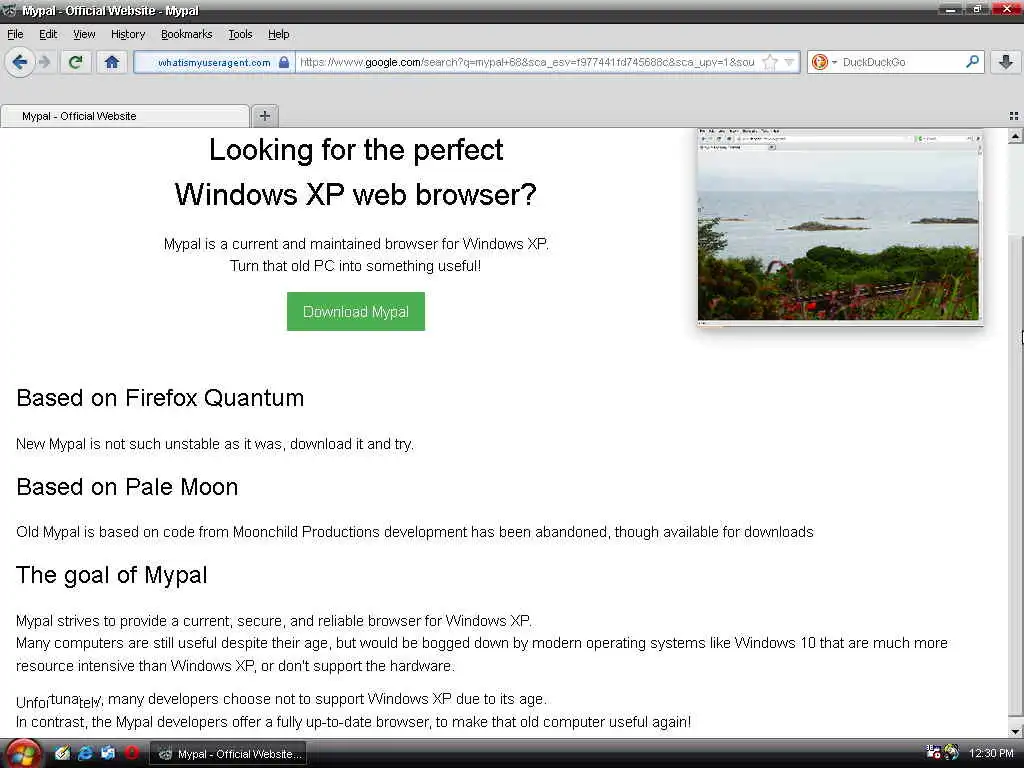Open the File menu
This screenshot has width=1024, height=768.
(x=15, y=34)
